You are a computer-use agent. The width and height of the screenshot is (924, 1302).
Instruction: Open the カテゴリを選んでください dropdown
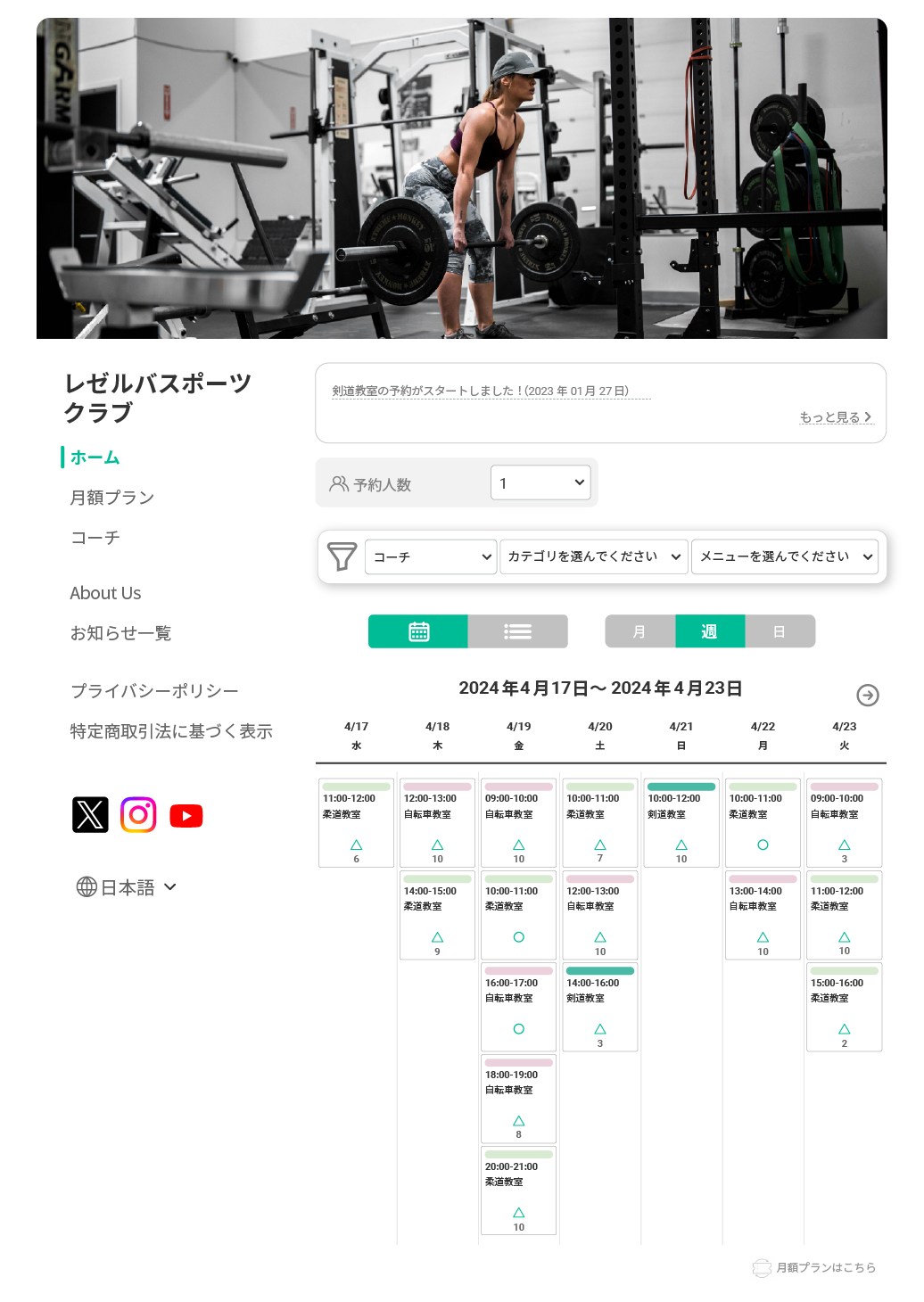click(594, 556)
